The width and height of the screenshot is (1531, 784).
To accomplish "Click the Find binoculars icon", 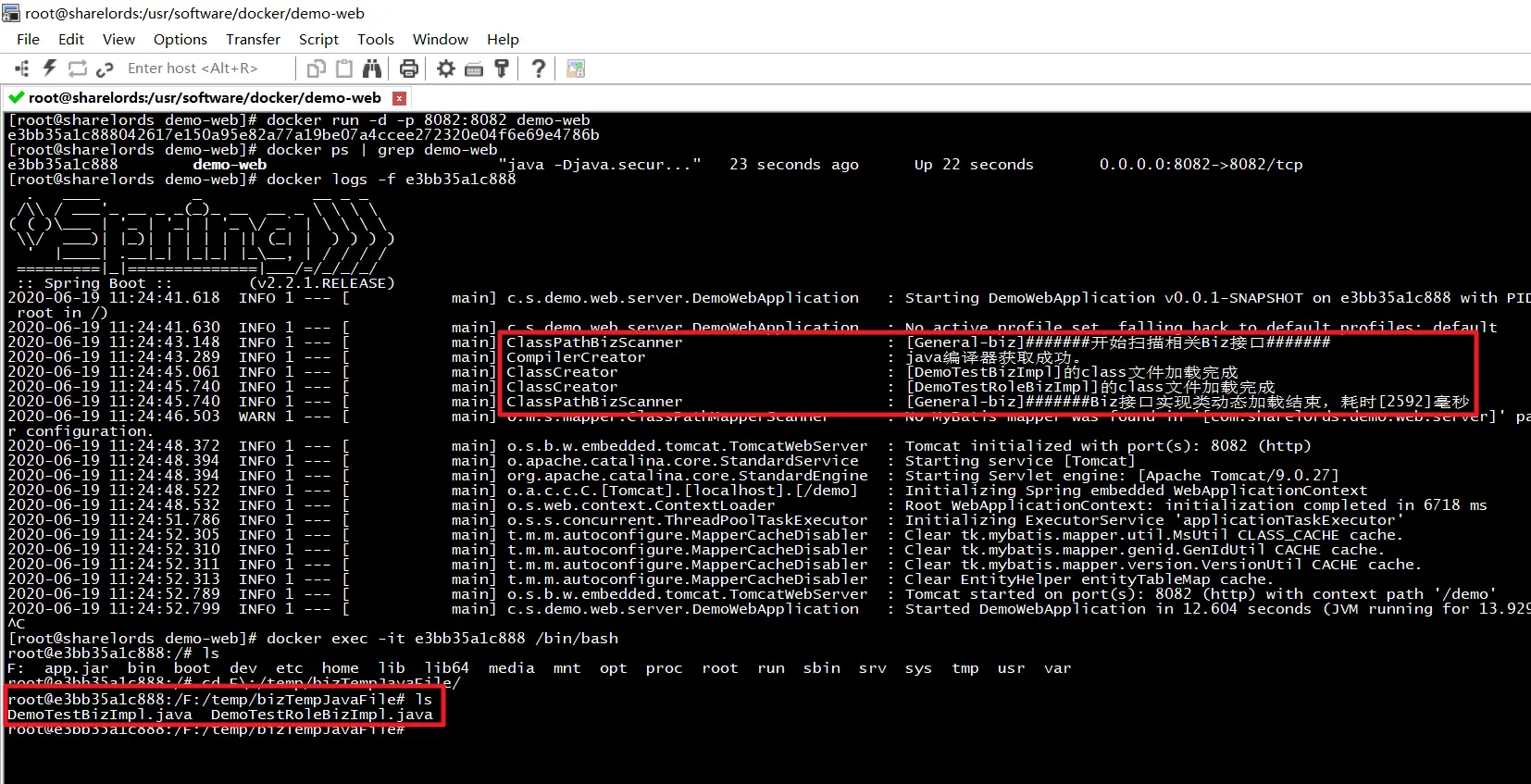I will click(372, 68).
